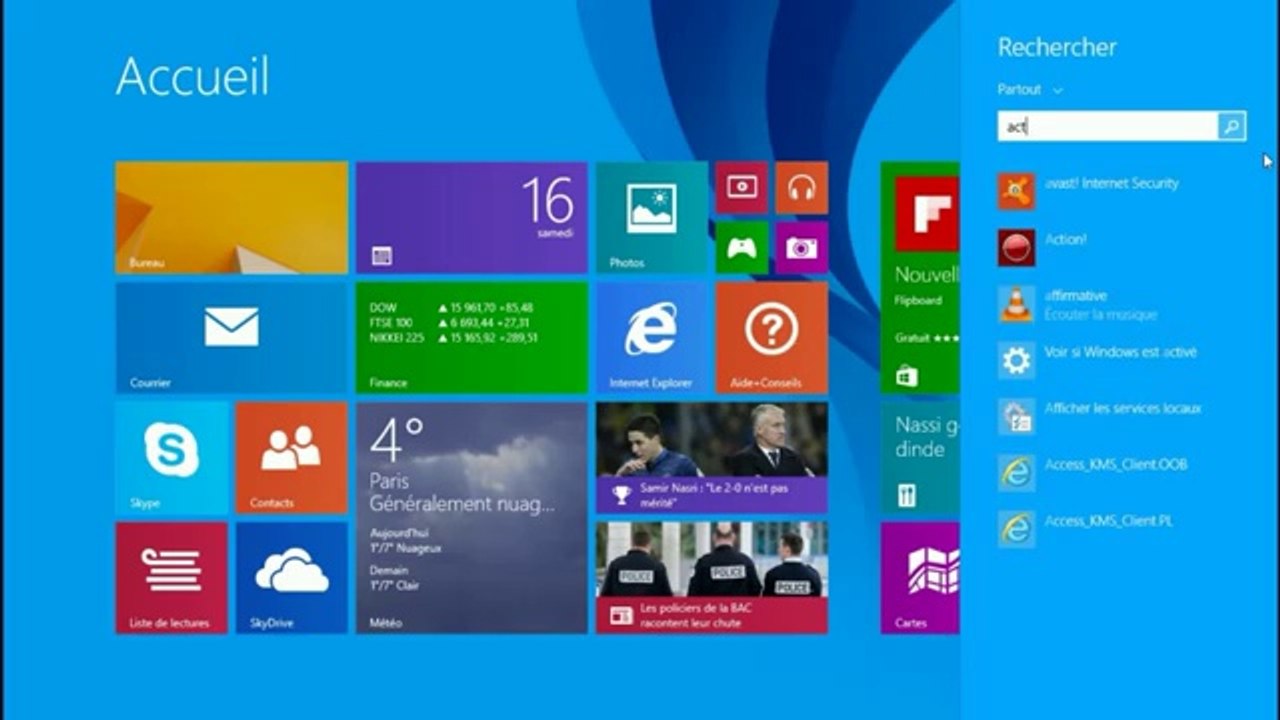
Task: Open the Météo Paris weather tile
Action: 472,518
